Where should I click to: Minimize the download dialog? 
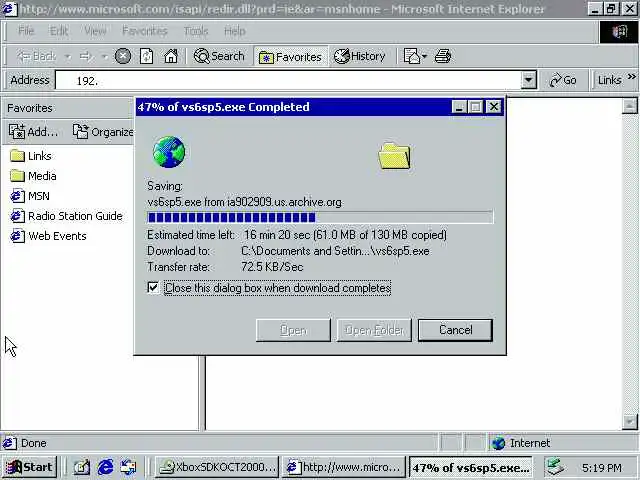pos(459,107)
